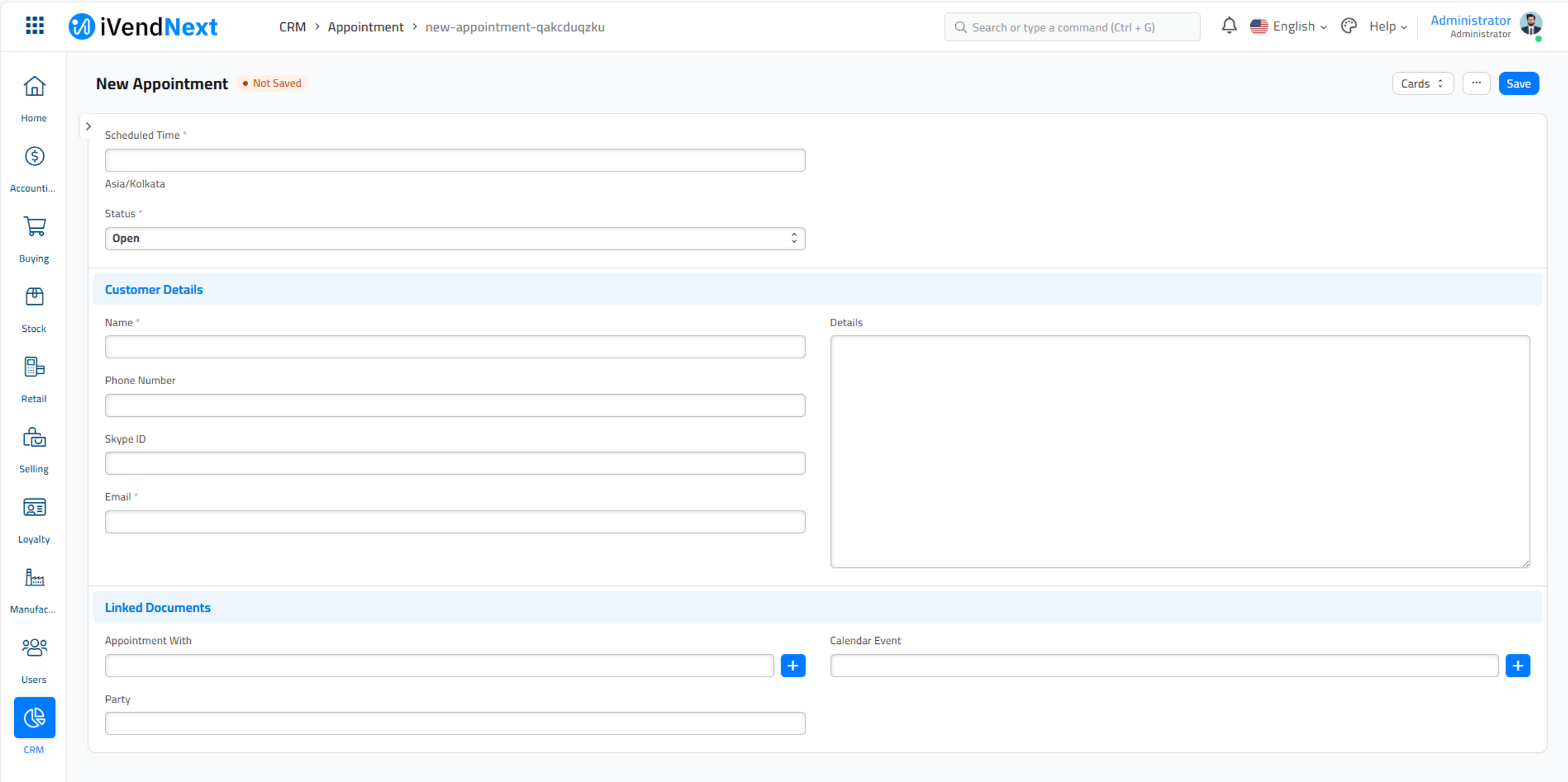This screenshot has height=782, width=1568.
Task: Select the Scheduled Time input field
Action: click(455, 159)
